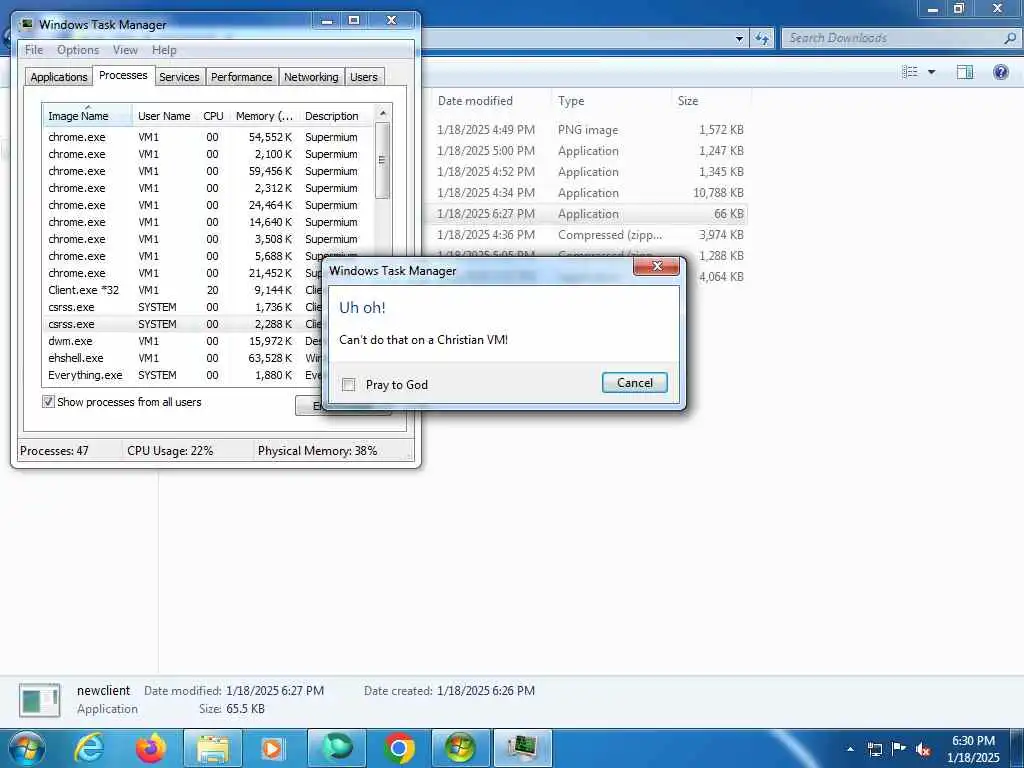Image resolution: width=1024 pixels, height=768 pixels.
Task: Click the network tray icon
Action: [874, 749]
